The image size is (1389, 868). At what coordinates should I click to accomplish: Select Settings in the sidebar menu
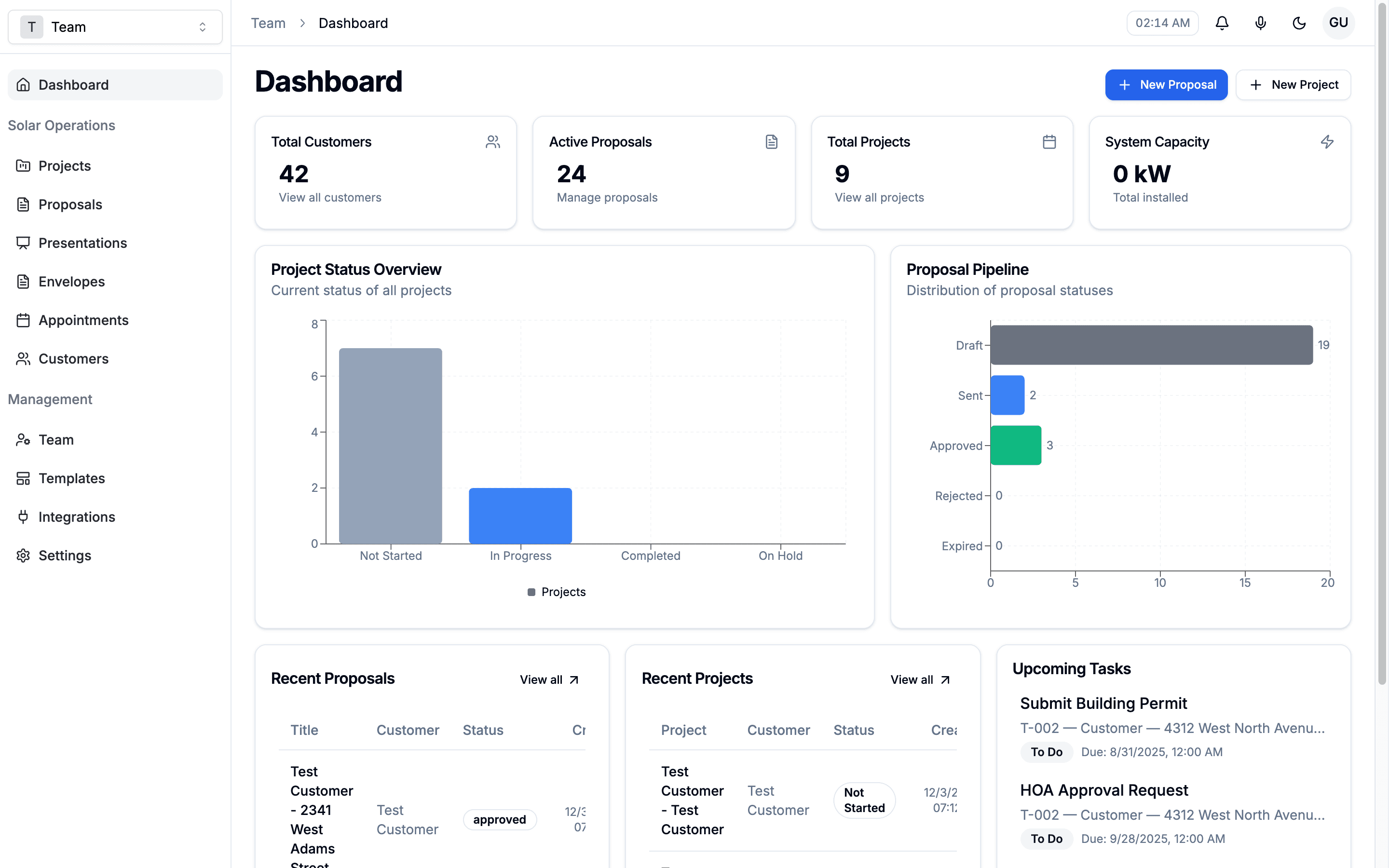64,555
